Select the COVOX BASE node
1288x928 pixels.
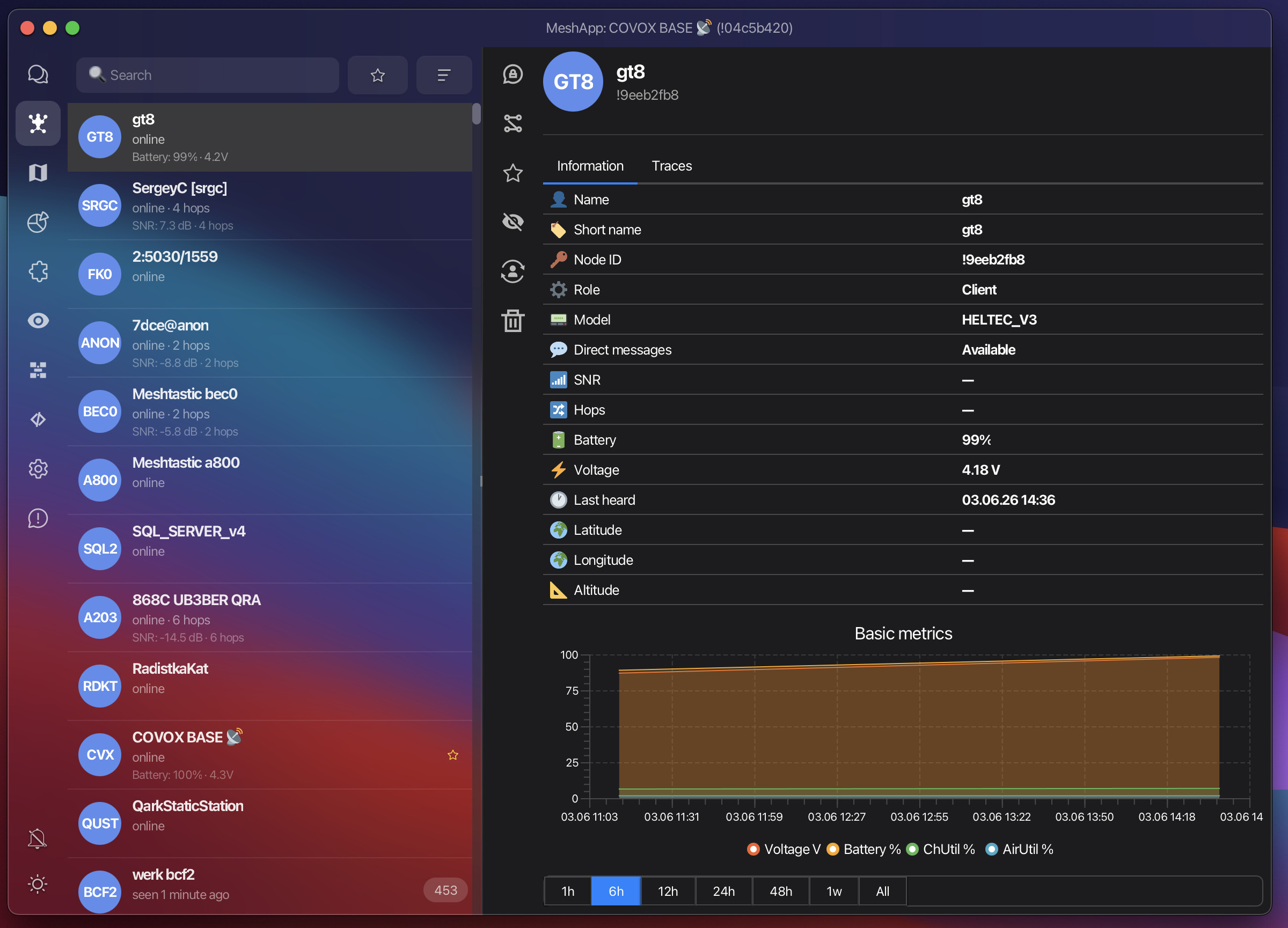pyautogui.click(x=270, y=755)
